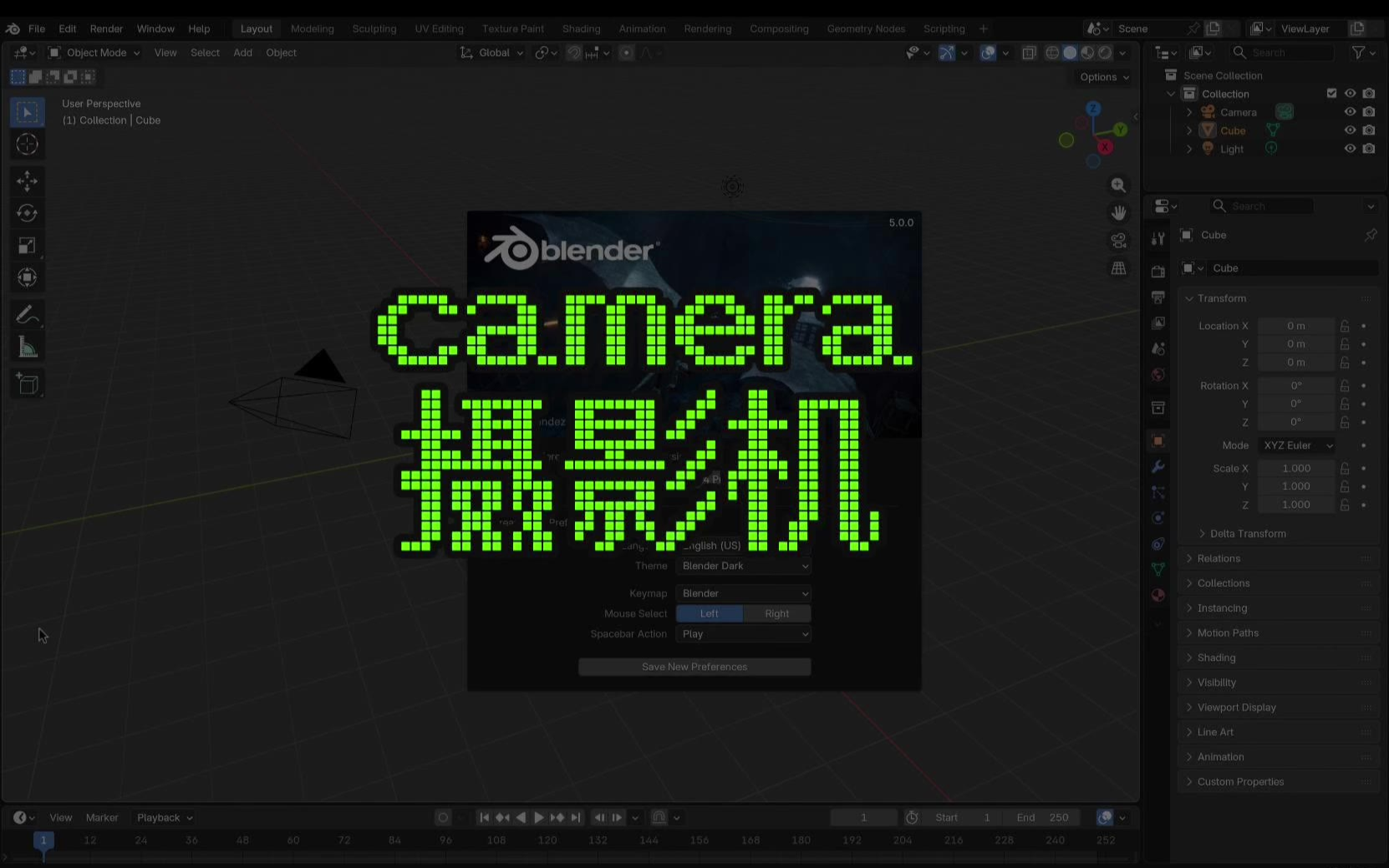The width and height of the screenshot is (1389, 868).
Task: Select the Measure tool
Action: tap(27, 348)
